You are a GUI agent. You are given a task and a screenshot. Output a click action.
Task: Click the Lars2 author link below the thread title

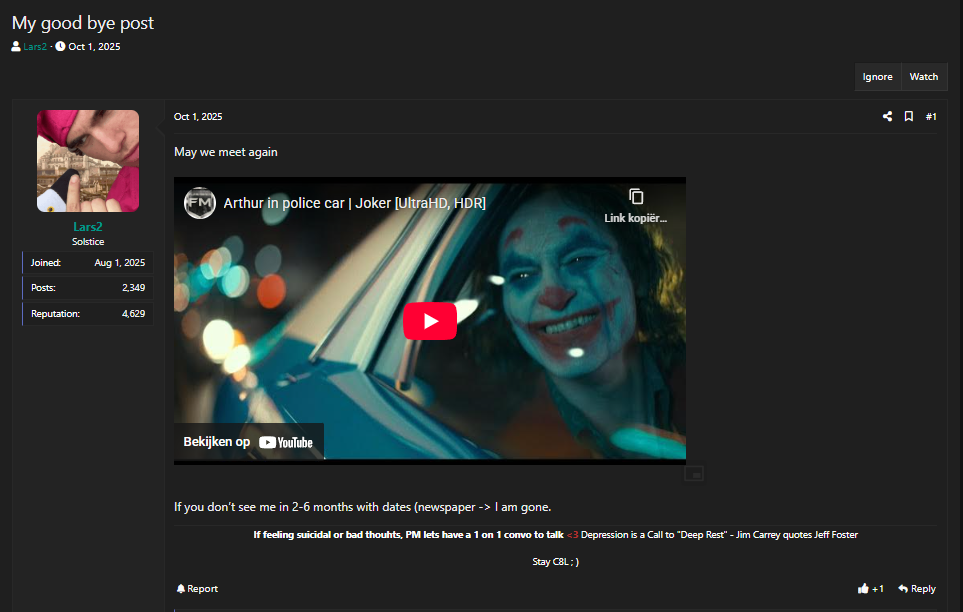(x=35, y=47)
